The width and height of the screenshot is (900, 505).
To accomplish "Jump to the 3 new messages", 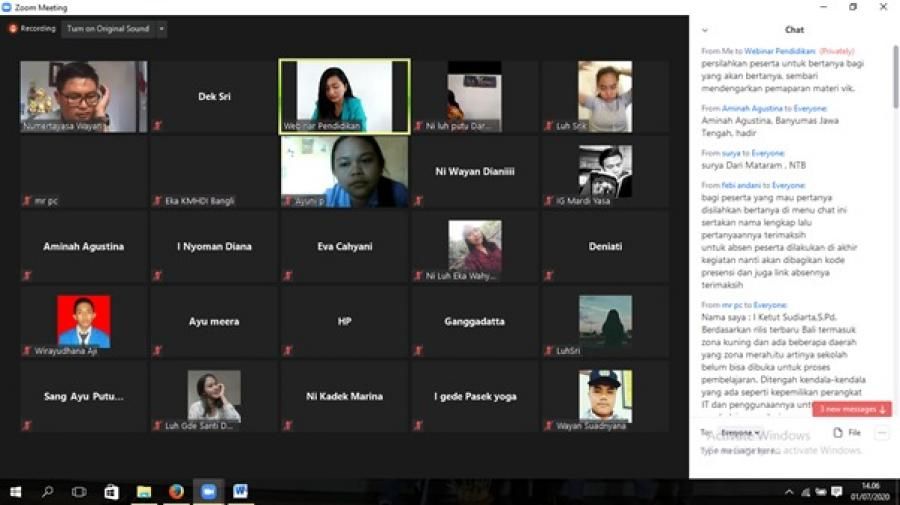I will pos(852,409).
